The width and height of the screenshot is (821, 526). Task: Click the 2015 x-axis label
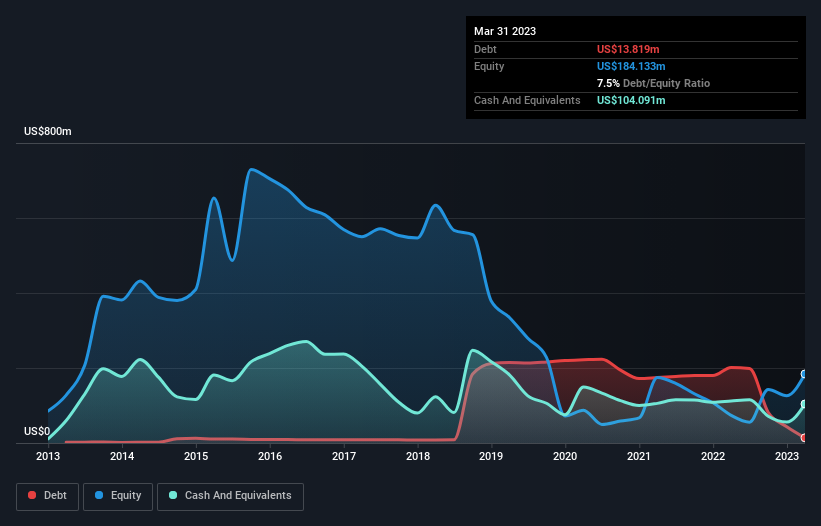196,456
